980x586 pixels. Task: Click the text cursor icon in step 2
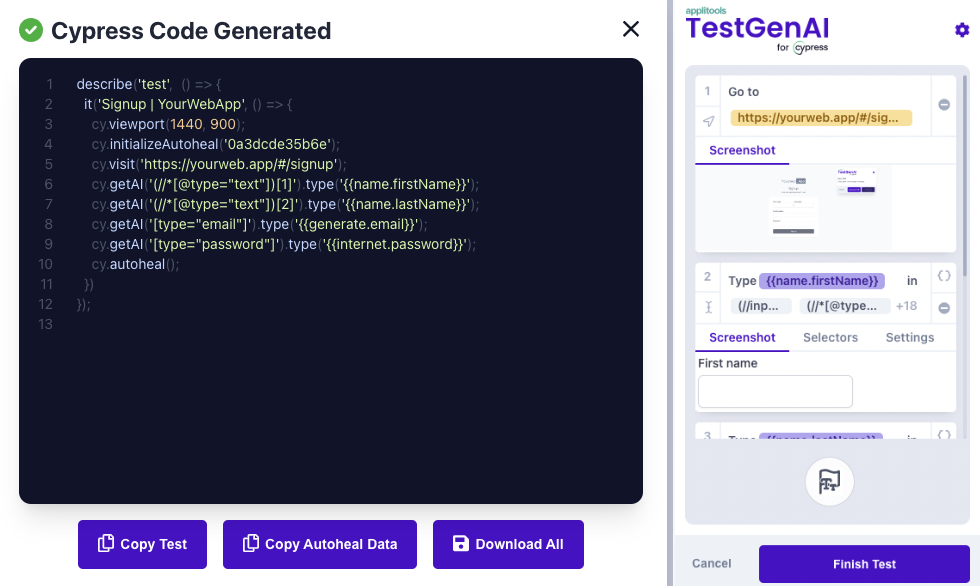pos(708,308)
